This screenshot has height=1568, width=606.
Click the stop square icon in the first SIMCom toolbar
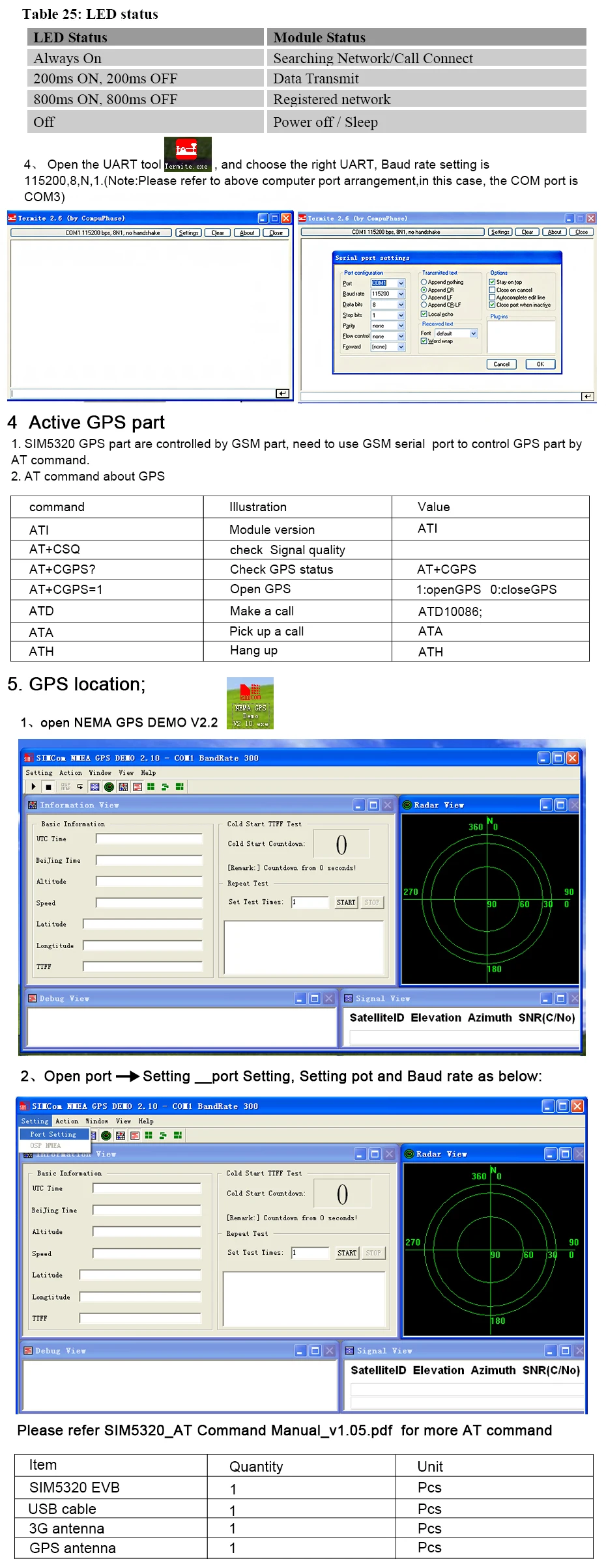48,787
